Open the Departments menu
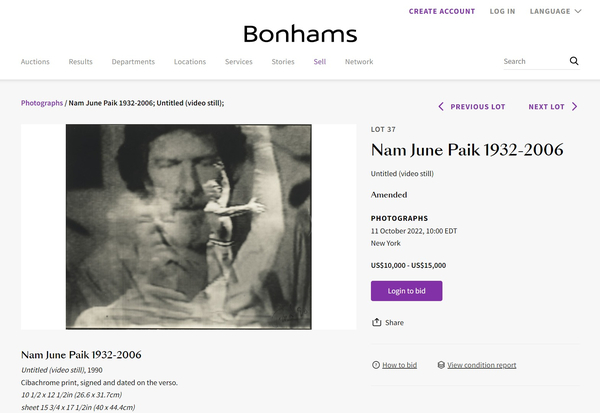The height and width of the screenshot is (413, 600). pos(133,62)
